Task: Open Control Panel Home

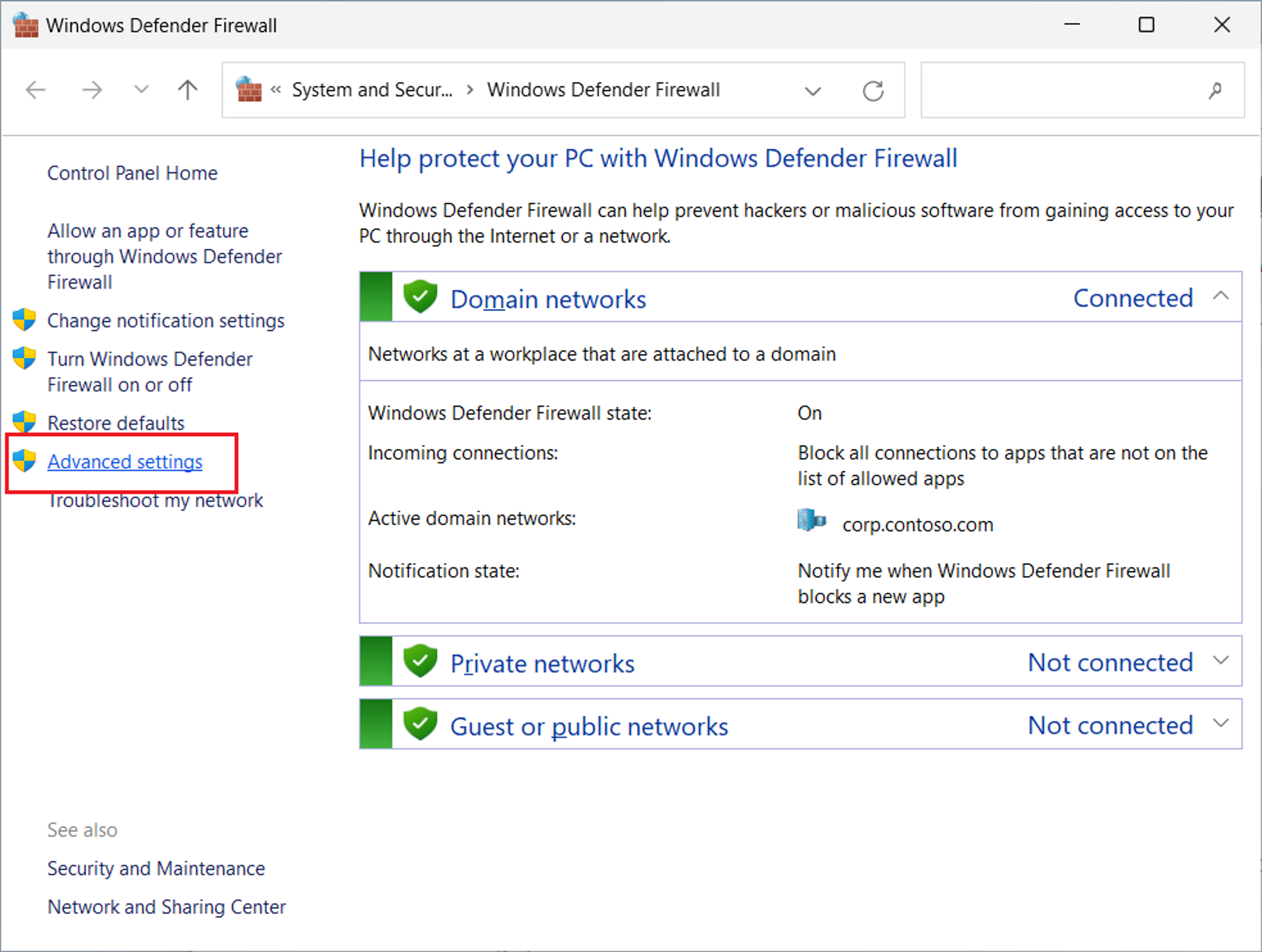Action: coord(132,173)
